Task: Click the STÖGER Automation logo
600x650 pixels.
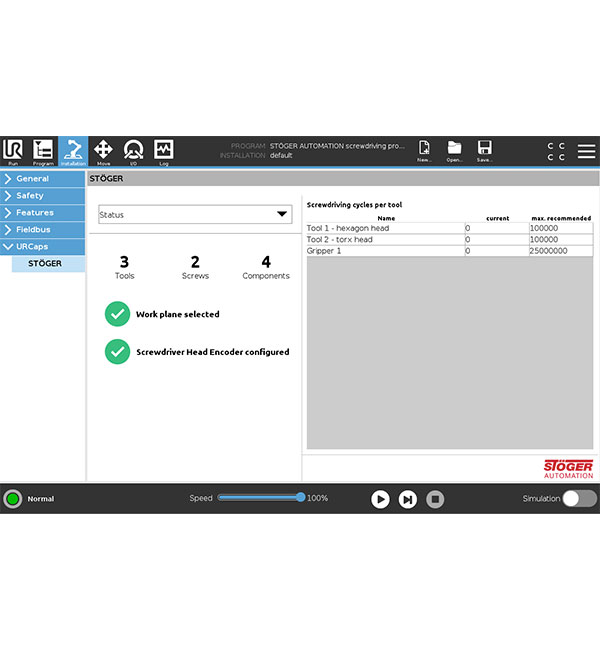Action: pyautogui.click(x=568, y=469)
